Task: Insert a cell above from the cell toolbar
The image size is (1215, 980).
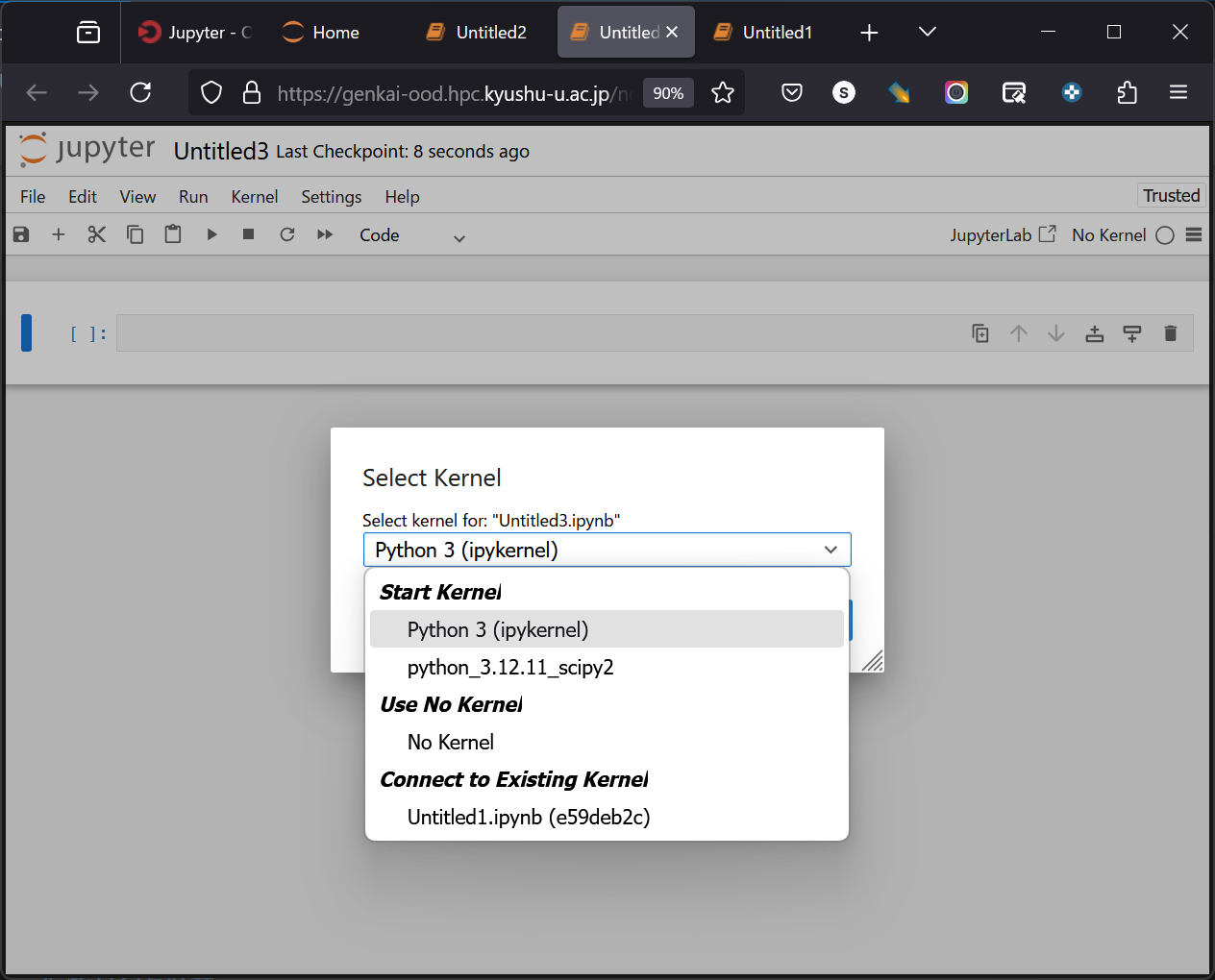Action: pyautogui.click(x=1095, y=333)
